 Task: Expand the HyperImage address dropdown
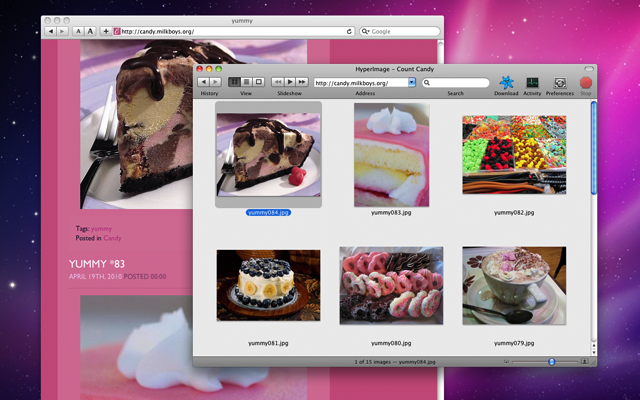tap(411, 82)
